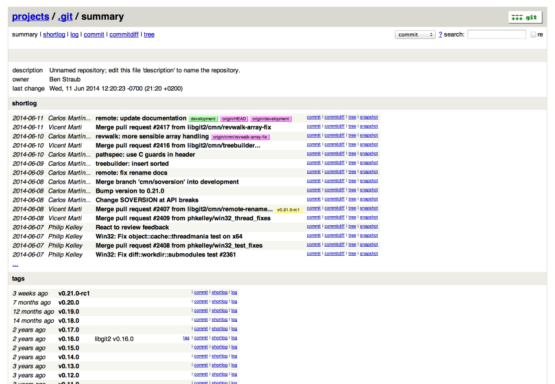The image size is (555, 384).
Task: Open the .git breadcrumb link
Action: [x=65, y=17]
